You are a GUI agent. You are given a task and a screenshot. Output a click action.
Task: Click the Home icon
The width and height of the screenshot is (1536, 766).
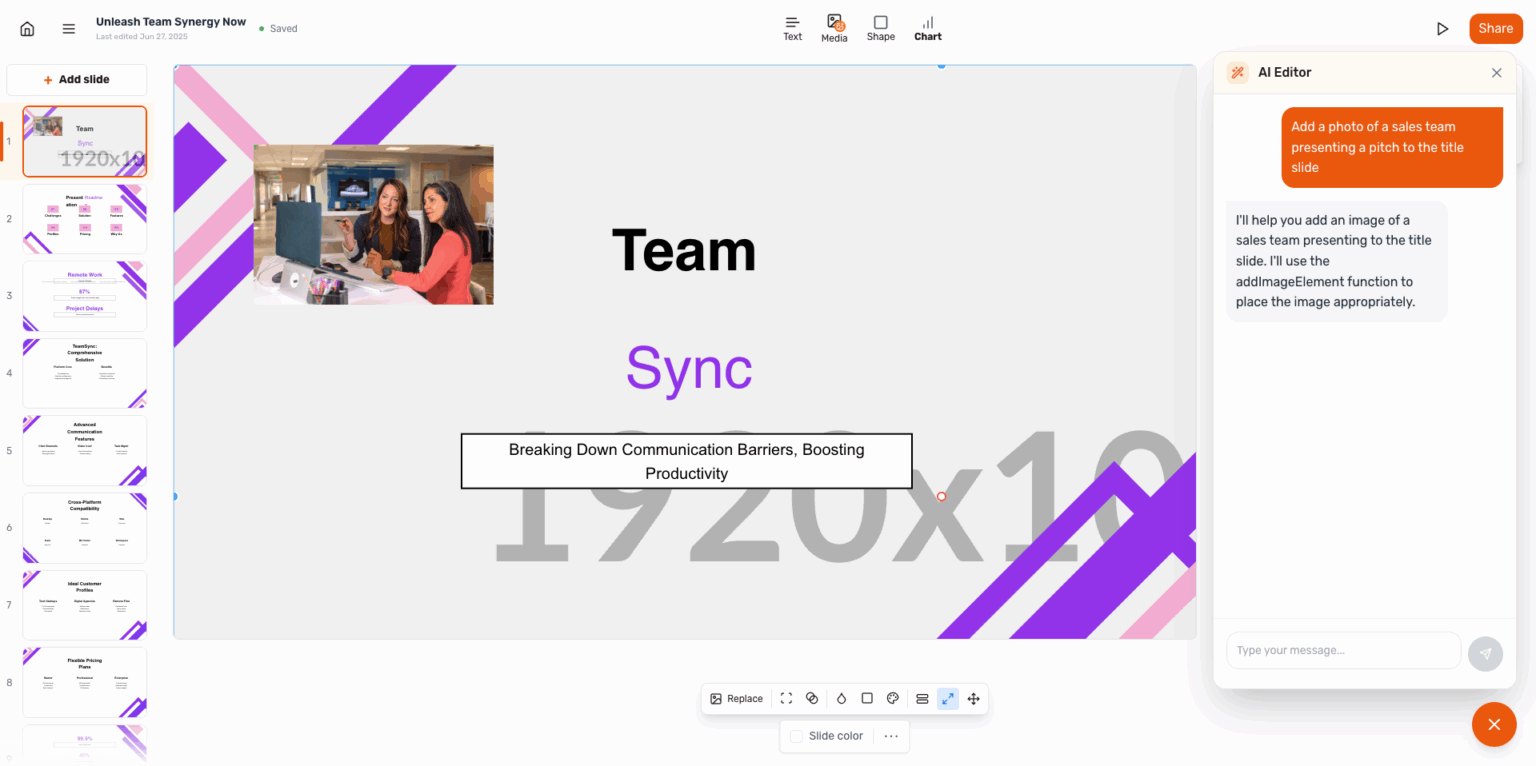[x=27, y=28]
